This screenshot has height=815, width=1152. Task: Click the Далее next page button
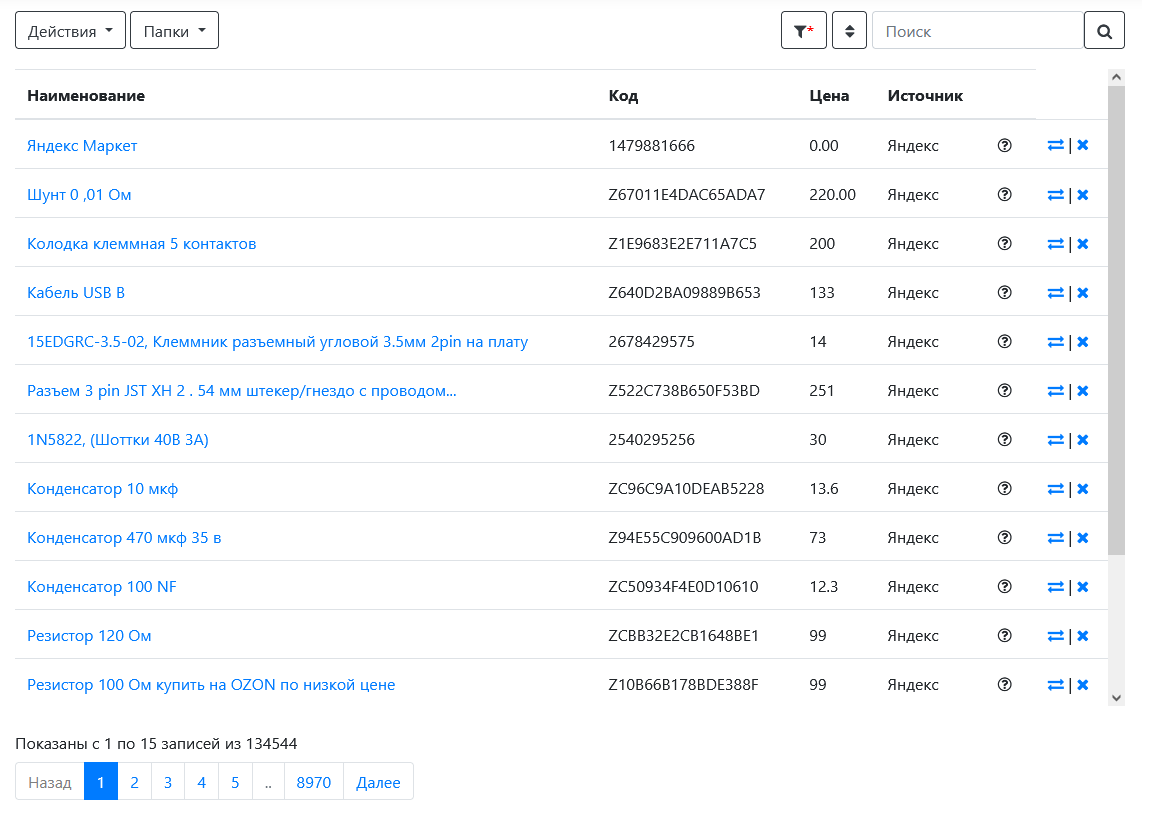[x=378, y=782]
